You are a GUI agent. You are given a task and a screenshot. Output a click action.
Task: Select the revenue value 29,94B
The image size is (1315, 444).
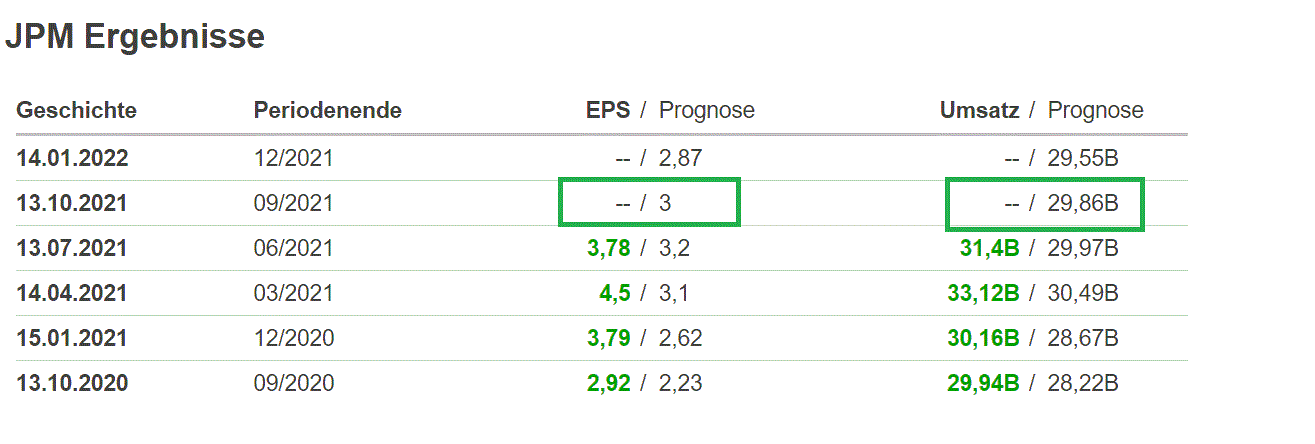tap(983, 383)
